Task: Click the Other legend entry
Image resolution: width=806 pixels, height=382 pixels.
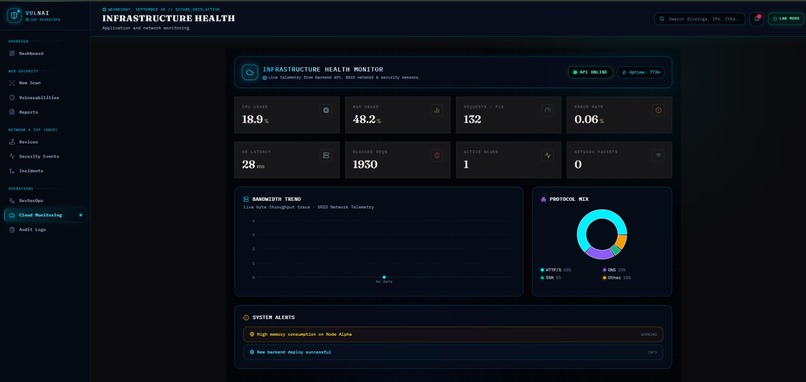Action: [x=616, y=278]
